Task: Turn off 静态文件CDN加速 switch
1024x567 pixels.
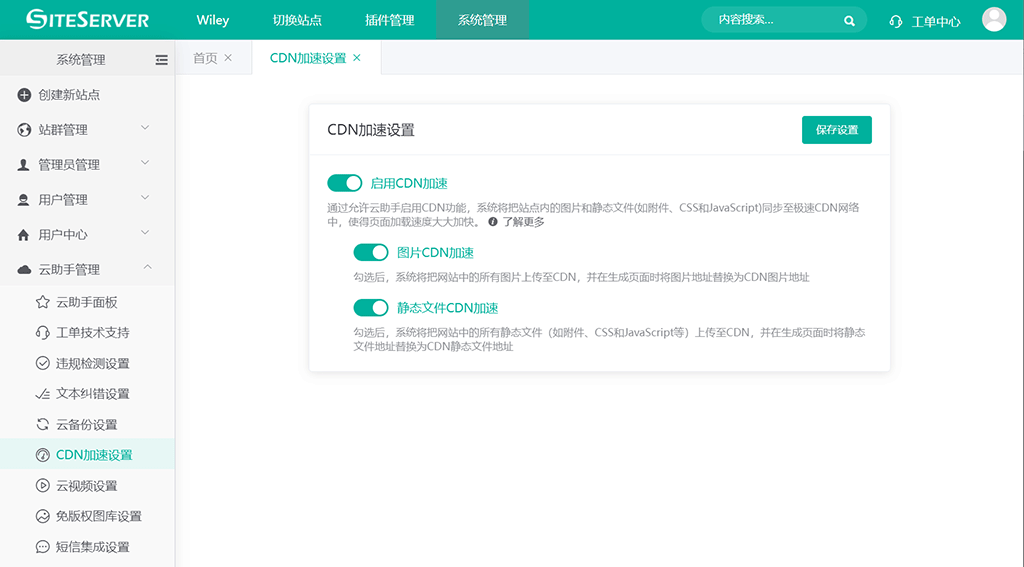Action: click(370, 308)
